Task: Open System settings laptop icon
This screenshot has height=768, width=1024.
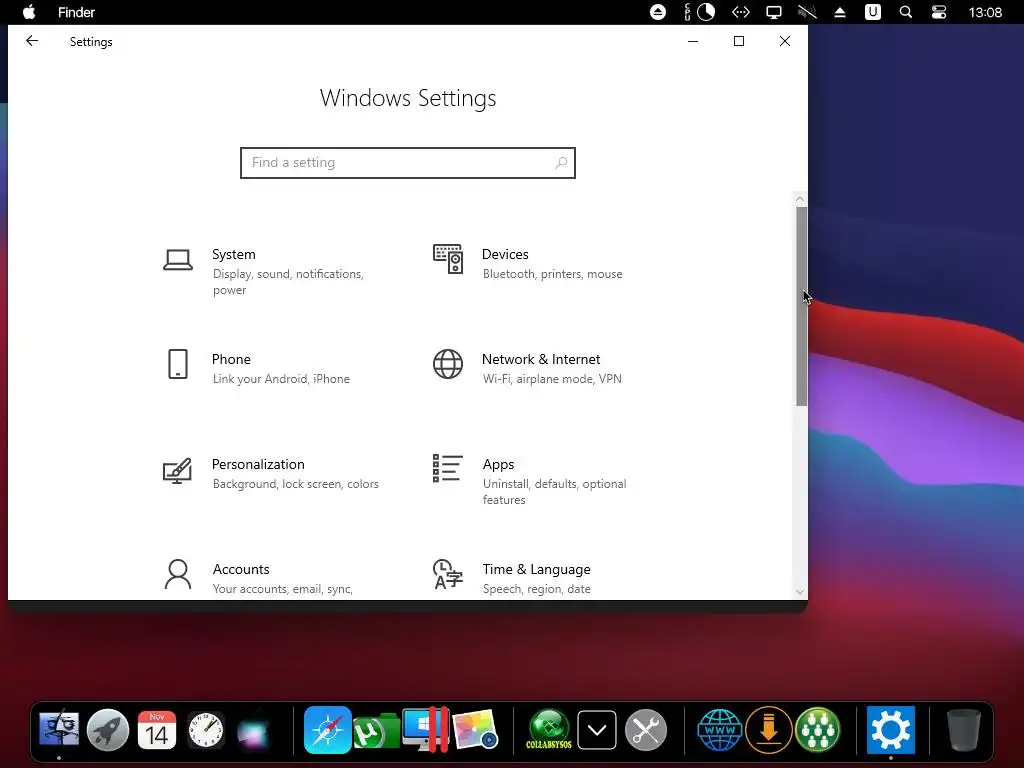Action: click(178, 260)
